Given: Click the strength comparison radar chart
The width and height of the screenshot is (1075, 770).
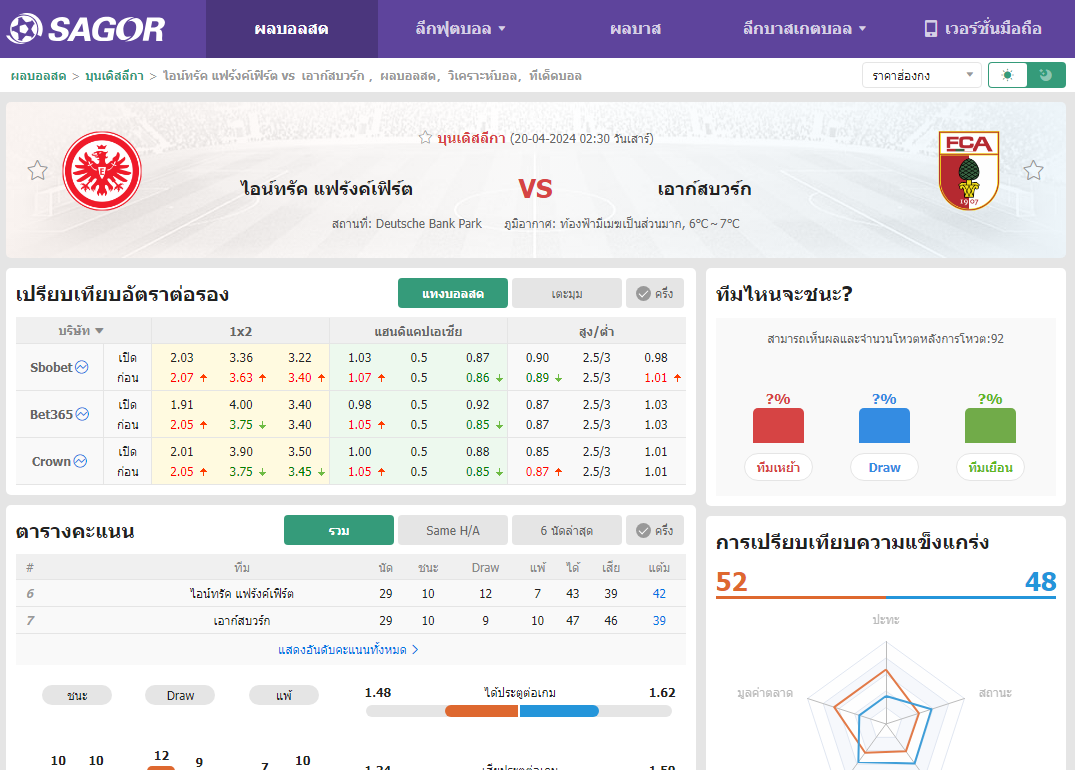Looking at the screenshot, I should click(x=886, y=706).
